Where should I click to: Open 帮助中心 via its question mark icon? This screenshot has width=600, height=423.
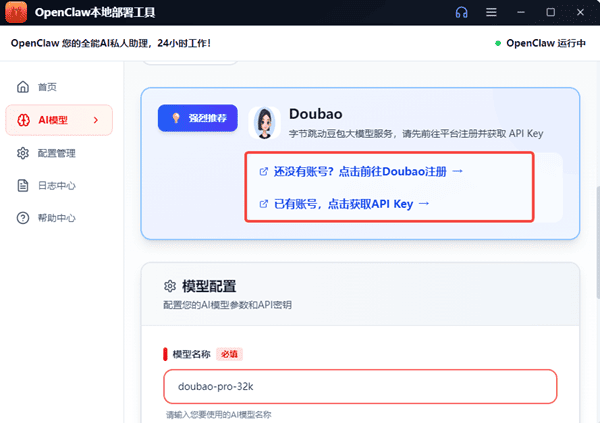(x=24, y=218)
